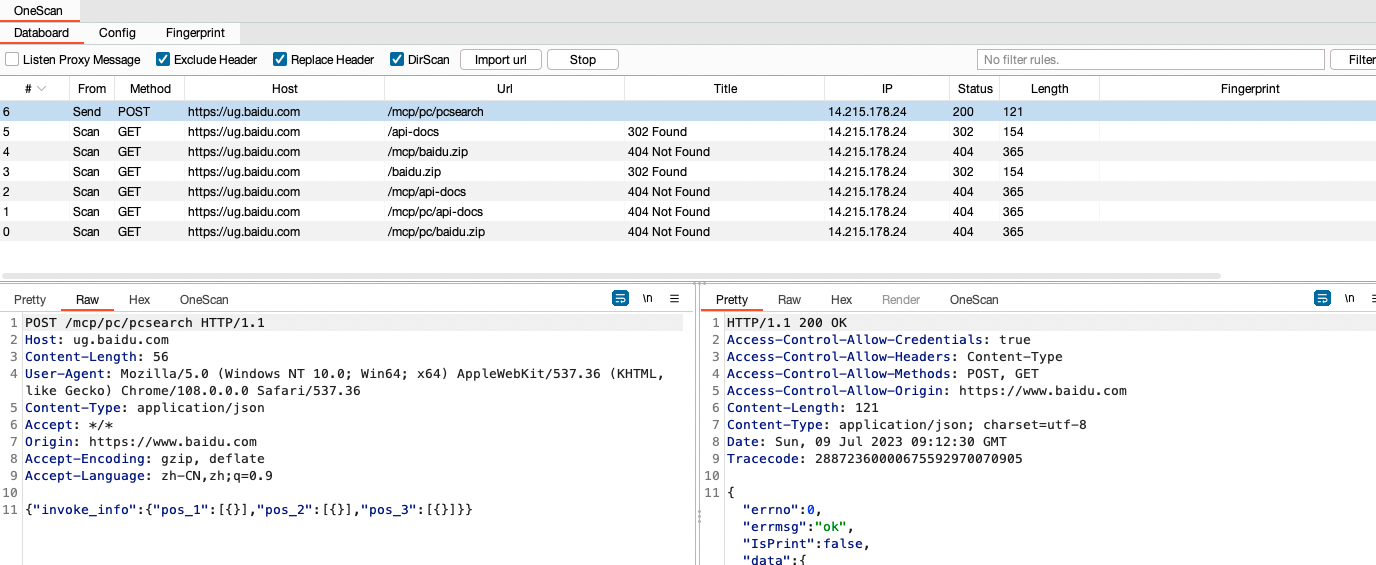The width and height of the screenshot is (1376, 565).
Task: Select the row with url /mcp/pc/api-docs
Action: tap(688, 212)
